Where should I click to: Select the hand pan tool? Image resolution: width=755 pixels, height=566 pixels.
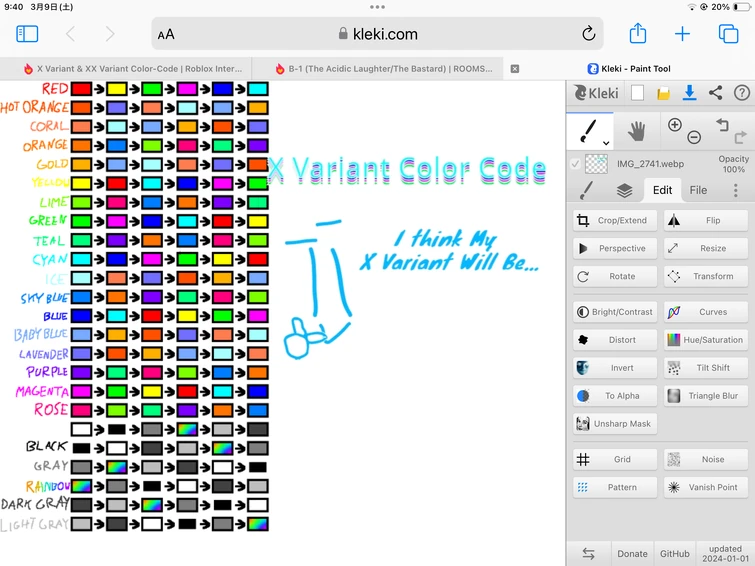tap(636, 131)
